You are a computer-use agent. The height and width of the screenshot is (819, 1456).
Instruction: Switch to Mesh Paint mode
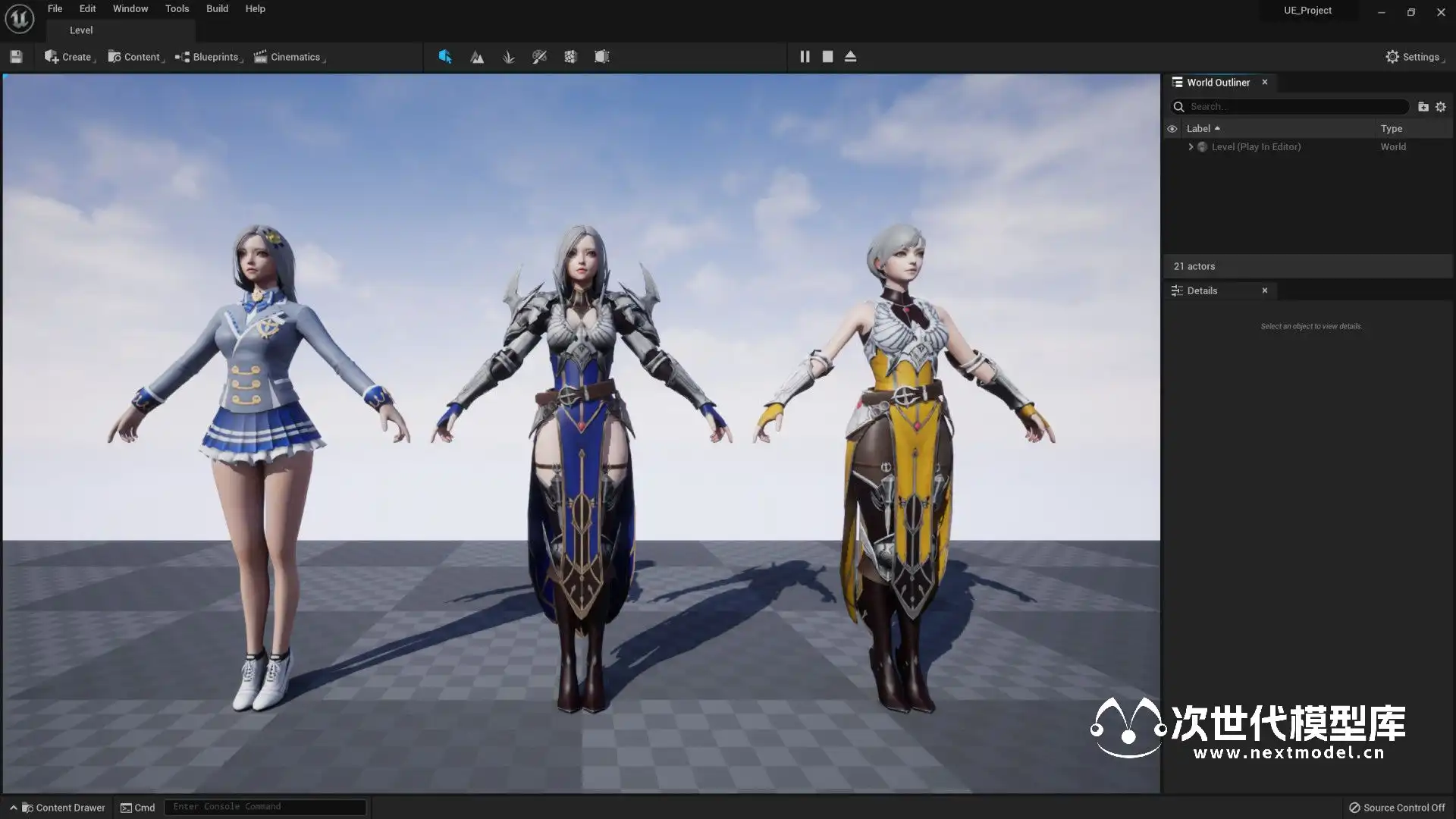[539, 57]
